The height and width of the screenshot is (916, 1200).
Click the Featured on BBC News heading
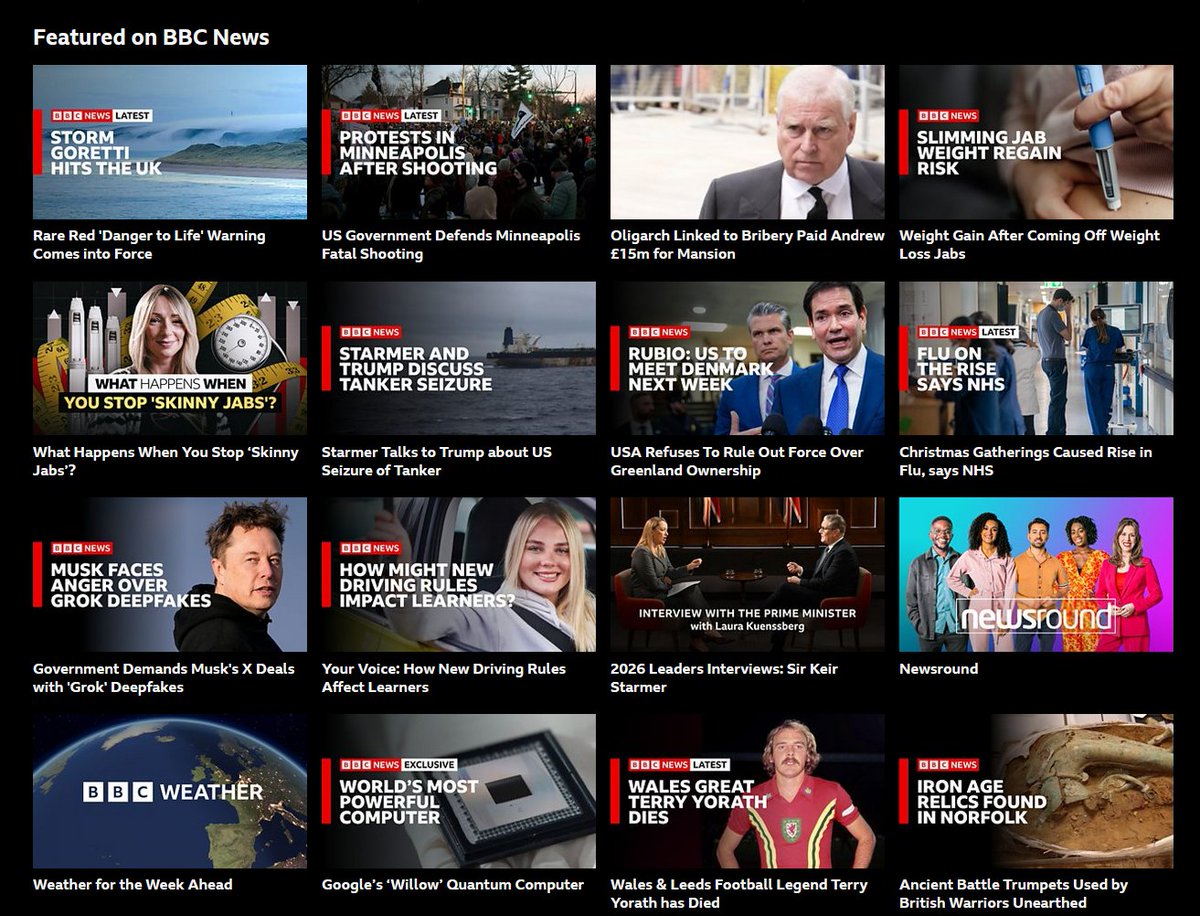click(151, 37)
